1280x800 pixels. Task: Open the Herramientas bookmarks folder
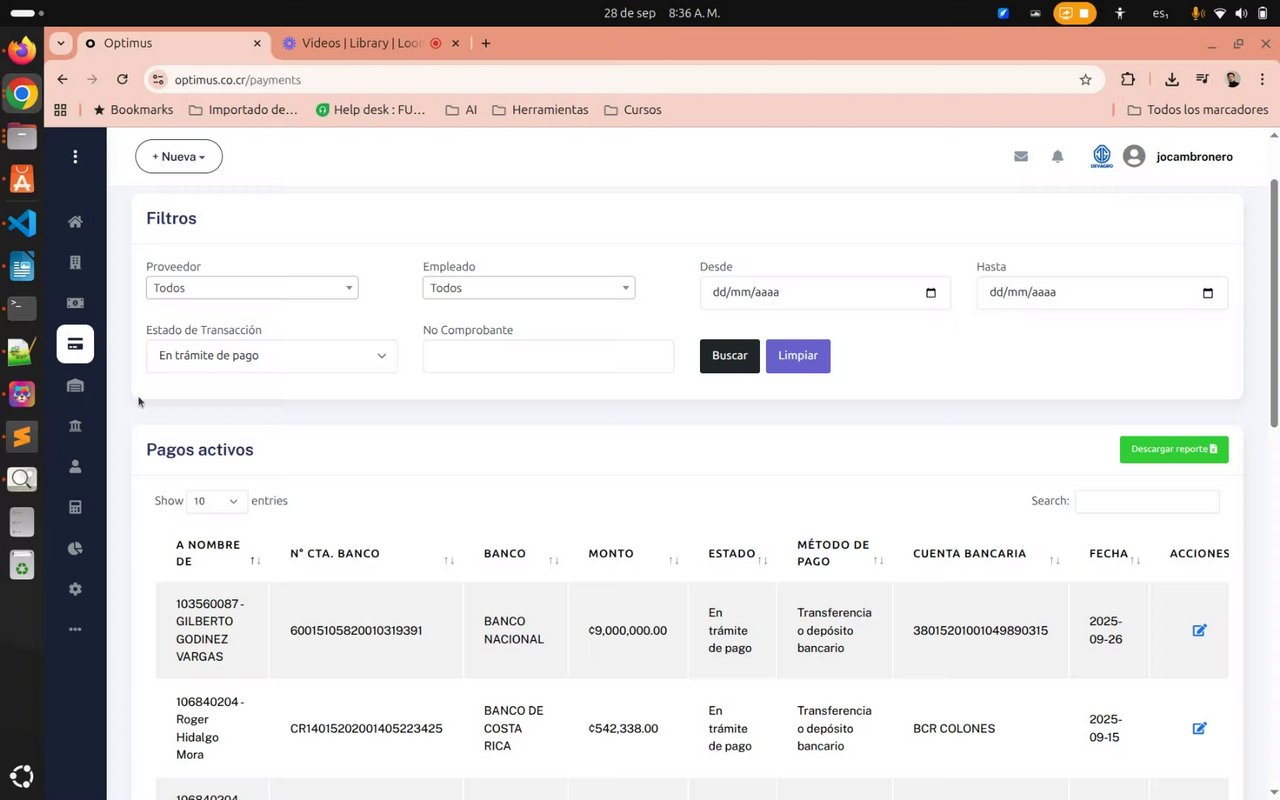pyautogui.click(x=540, y=110)
